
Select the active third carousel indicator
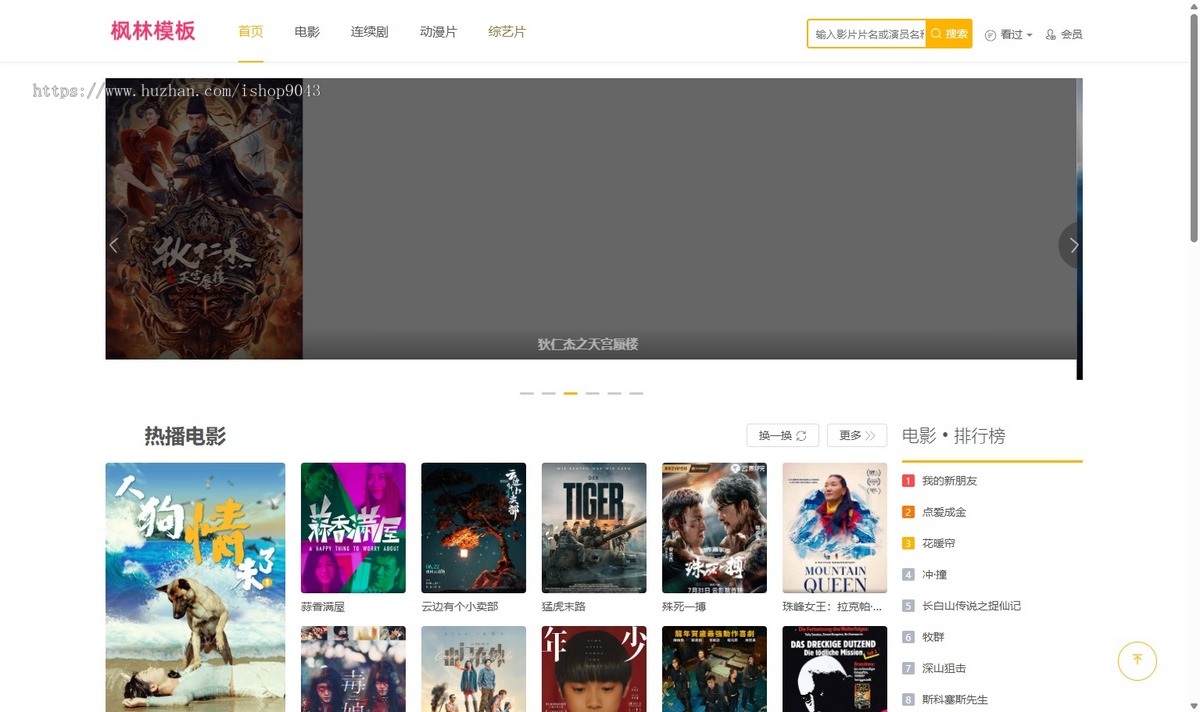571,393
